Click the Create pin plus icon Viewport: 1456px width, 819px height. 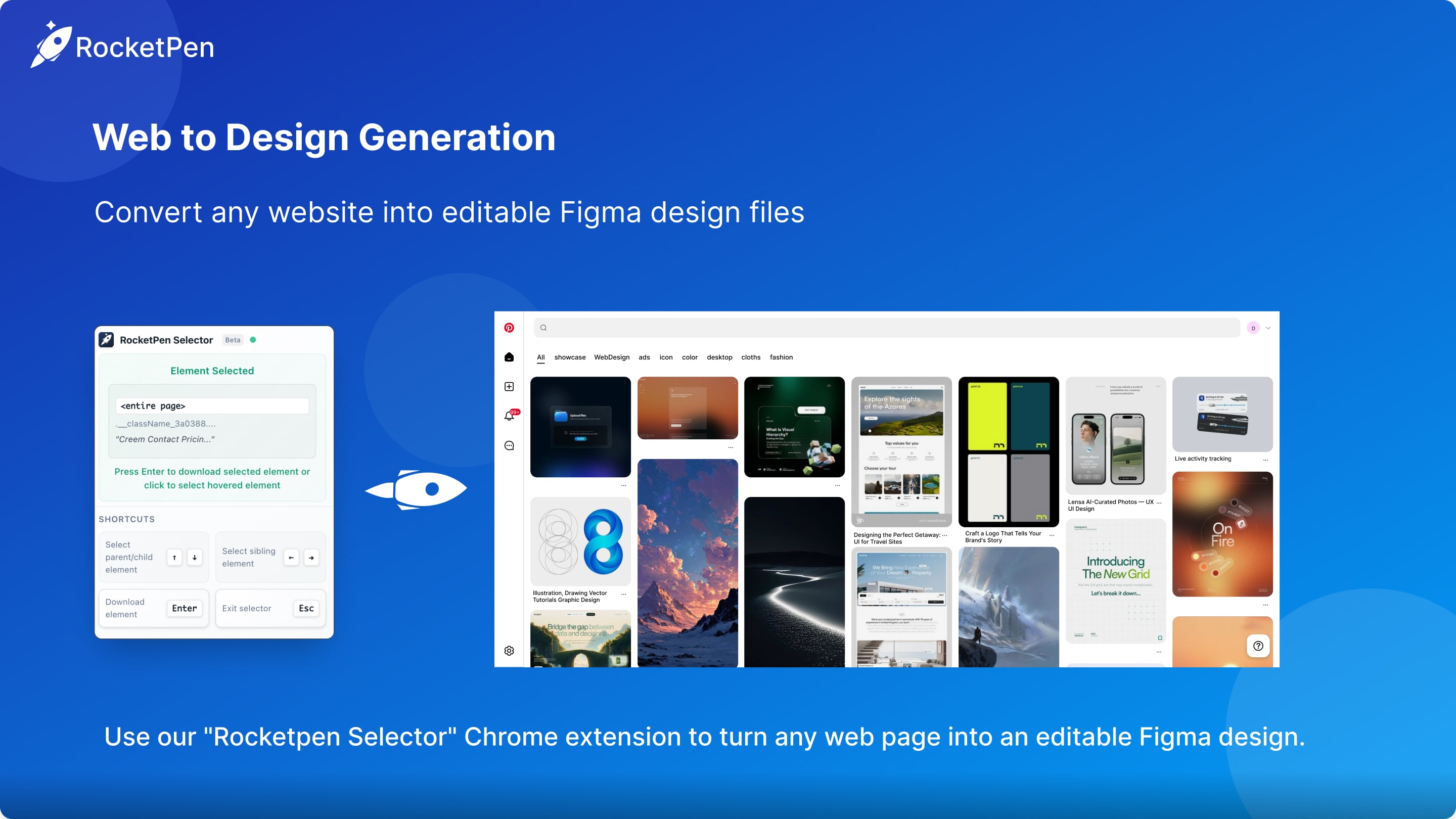[x=509, y=387]
